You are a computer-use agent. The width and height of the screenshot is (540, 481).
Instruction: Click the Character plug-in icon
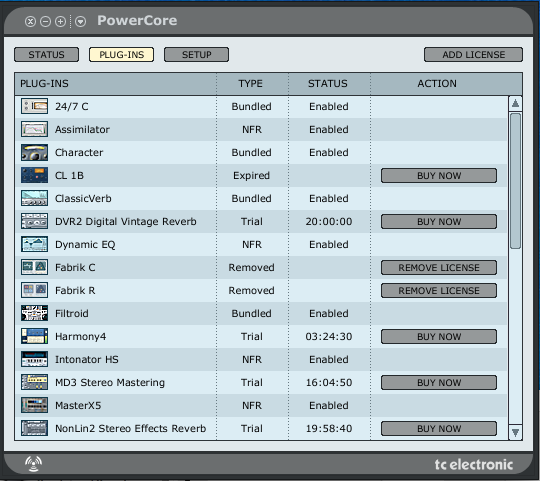pyautogui.click(x=34, y=153)
